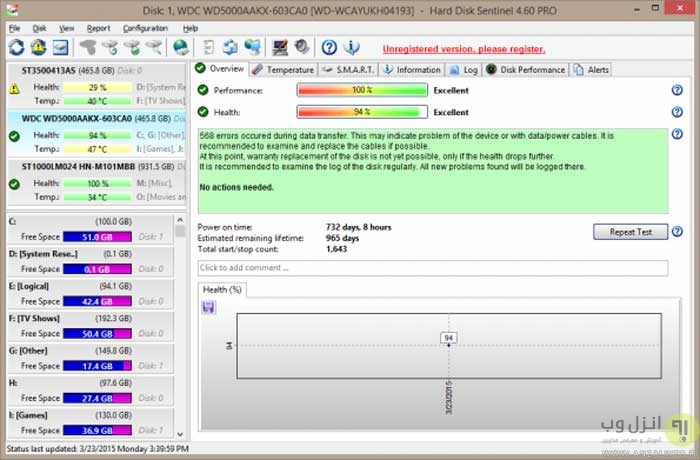Click the disk with magnifier toolbar icon
The width and height of the screenshot is (700, 460).
pyautogui.click(x=154, y=47)
